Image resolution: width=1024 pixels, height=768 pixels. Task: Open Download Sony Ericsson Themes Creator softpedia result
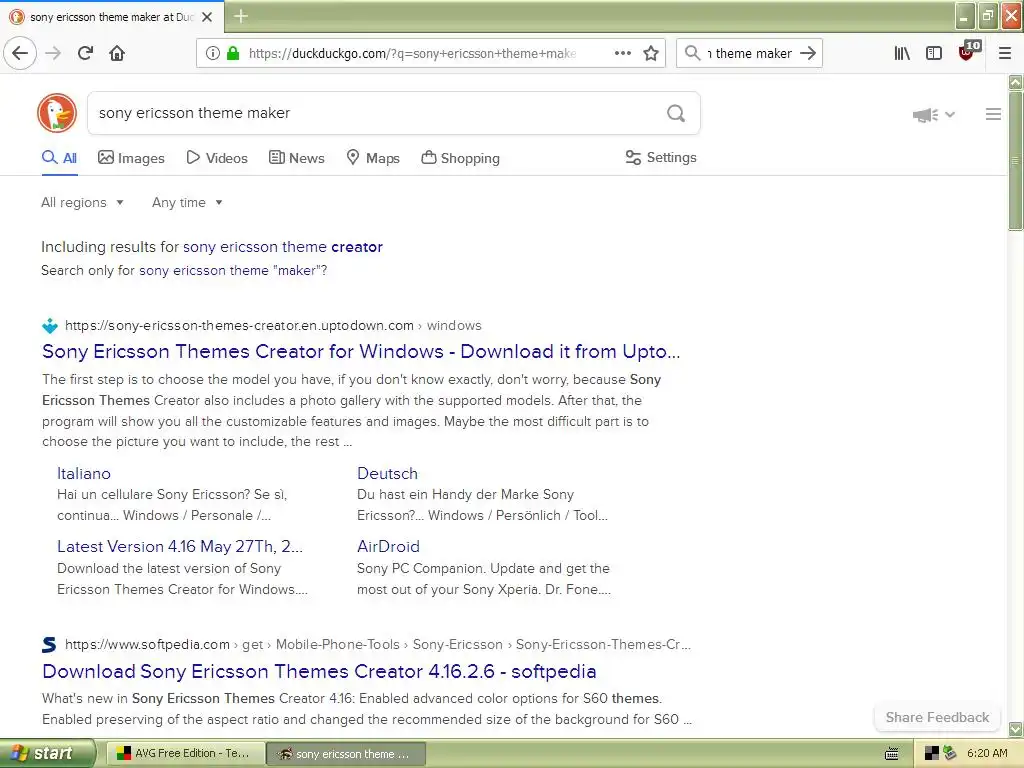[x=319, y=671]
